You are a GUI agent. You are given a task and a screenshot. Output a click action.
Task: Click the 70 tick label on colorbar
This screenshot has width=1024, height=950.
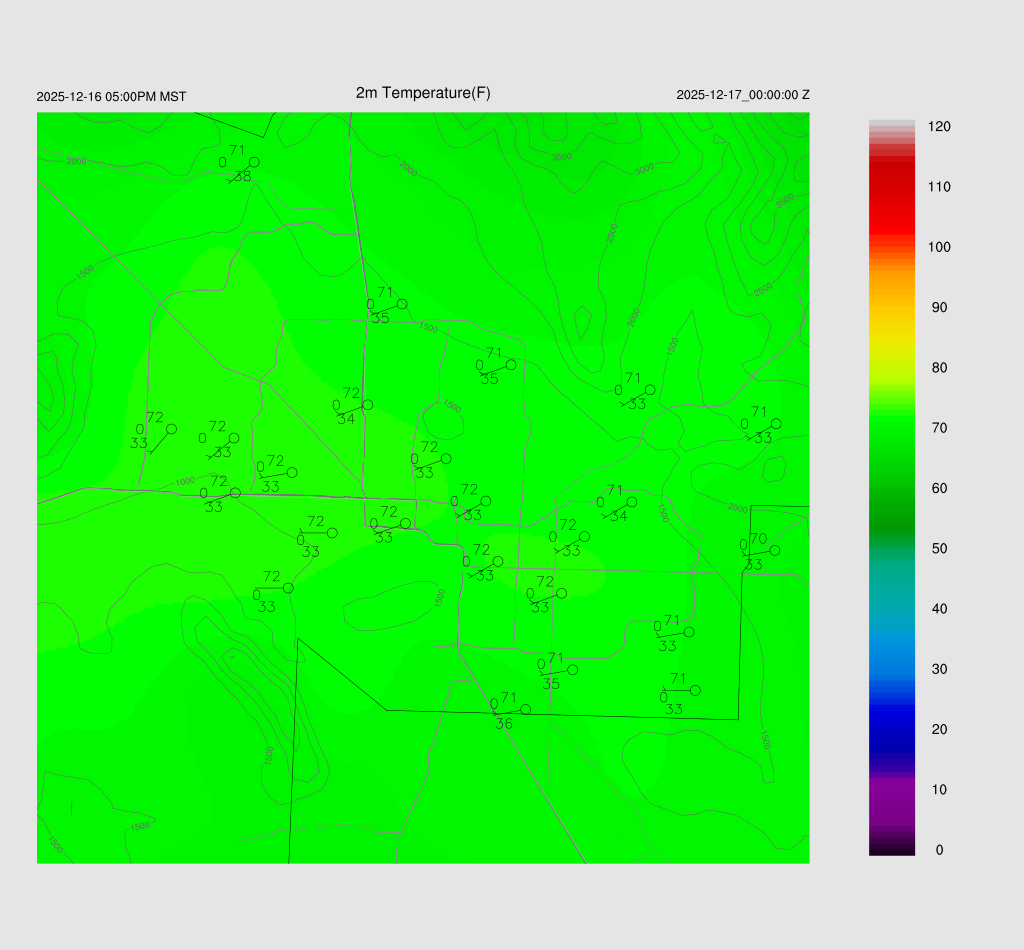[x=938, y=428]
